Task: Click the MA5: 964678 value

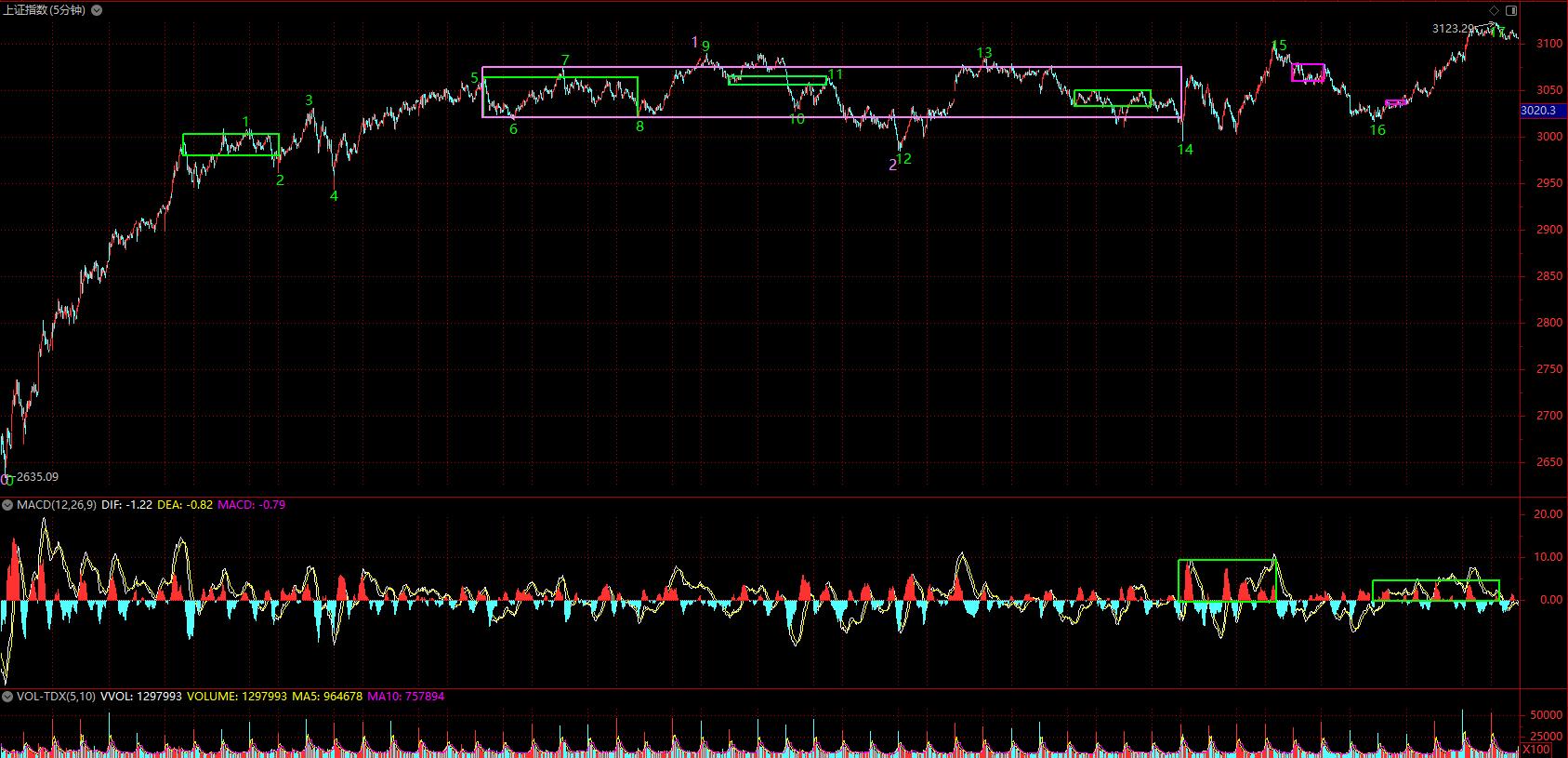Action: click(327, 696)
